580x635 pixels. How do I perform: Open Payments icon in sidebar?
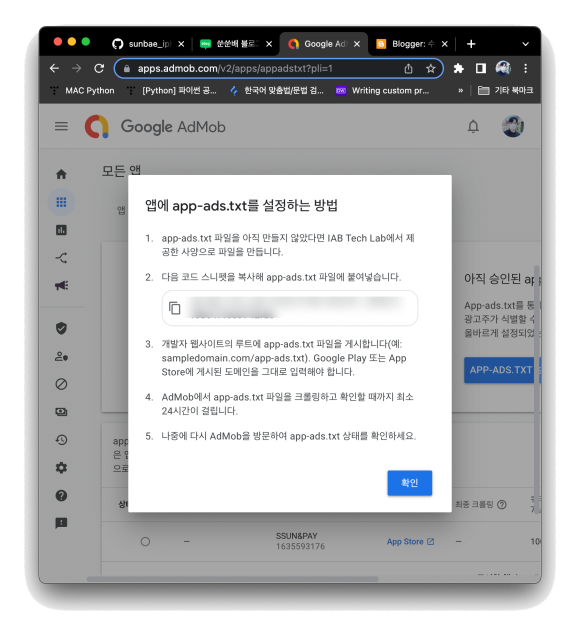coord(61,412)
